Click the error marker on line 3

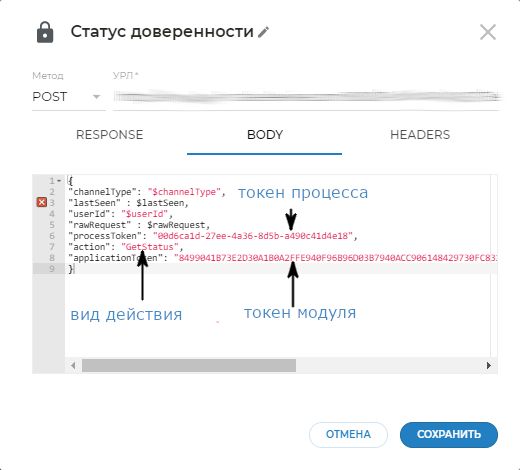42,202
